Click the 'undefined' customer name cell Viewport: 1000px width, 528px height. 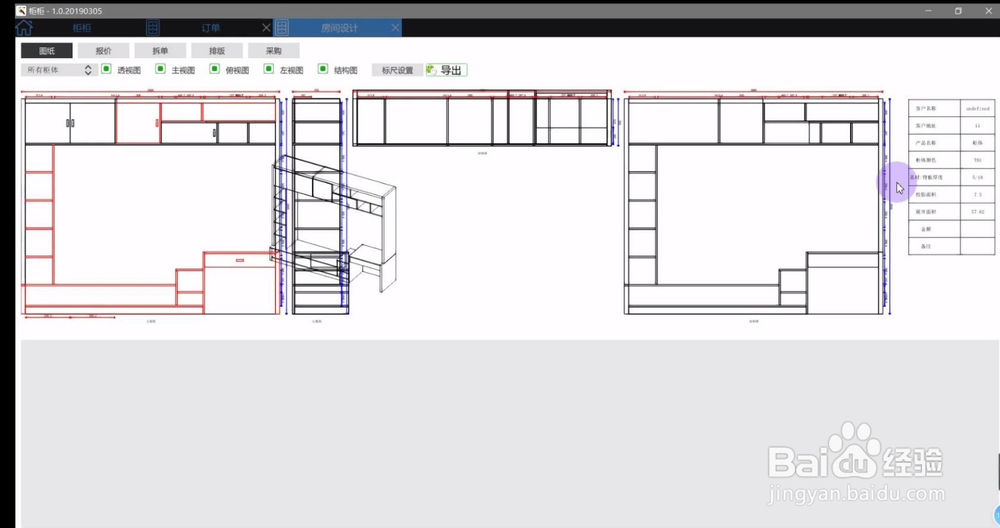coord(977,108)
